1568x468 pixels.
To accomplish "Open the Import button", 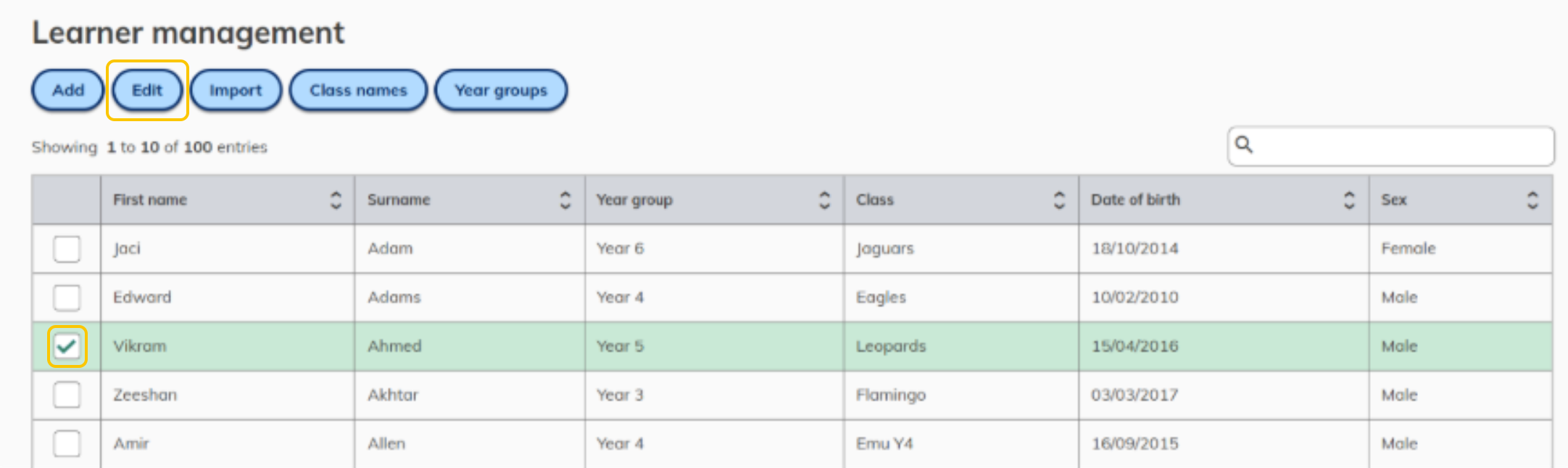I will (236, 90).
